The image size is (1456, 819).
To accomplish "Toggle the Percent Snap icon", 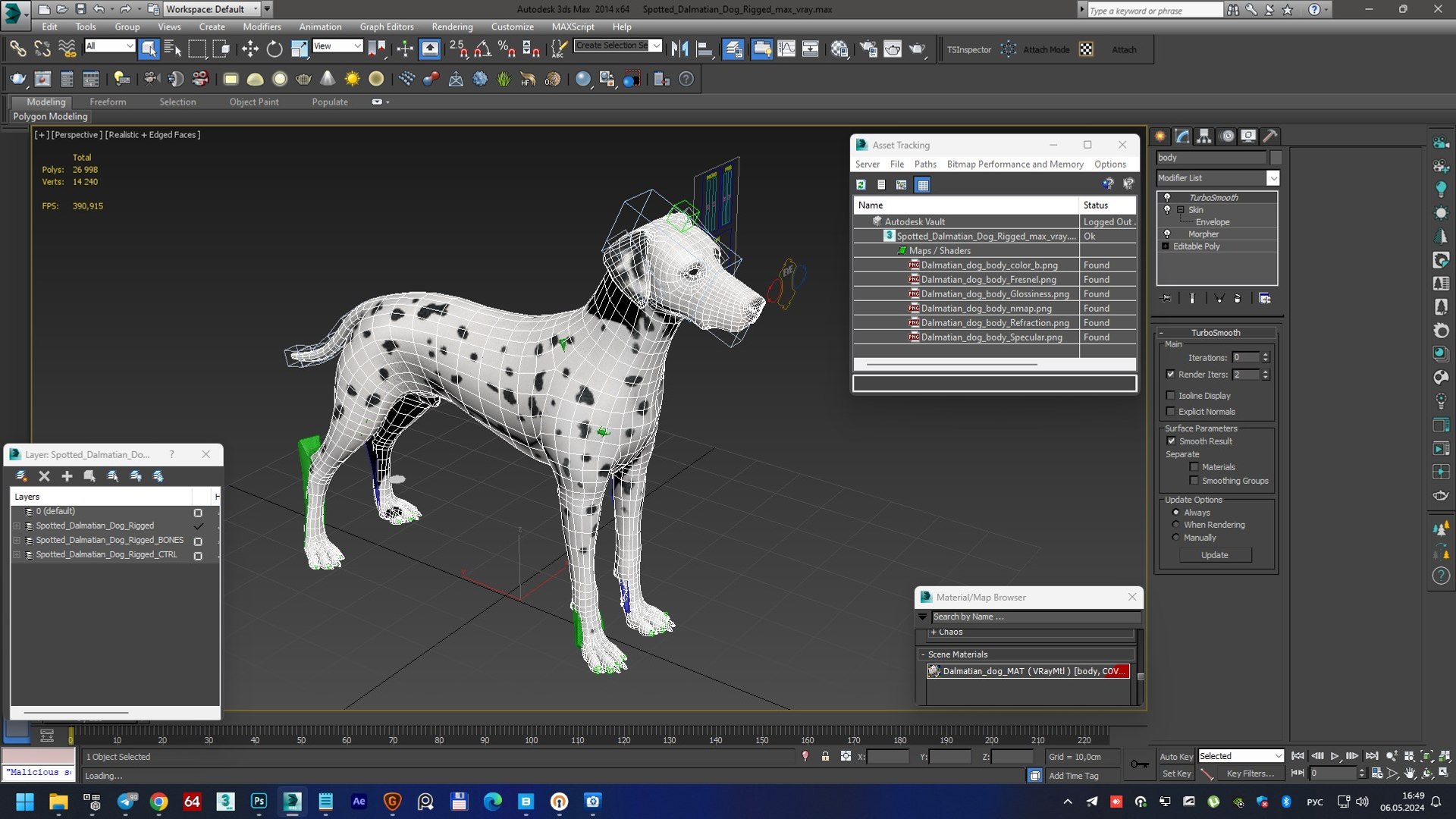I will click(507, 49).
